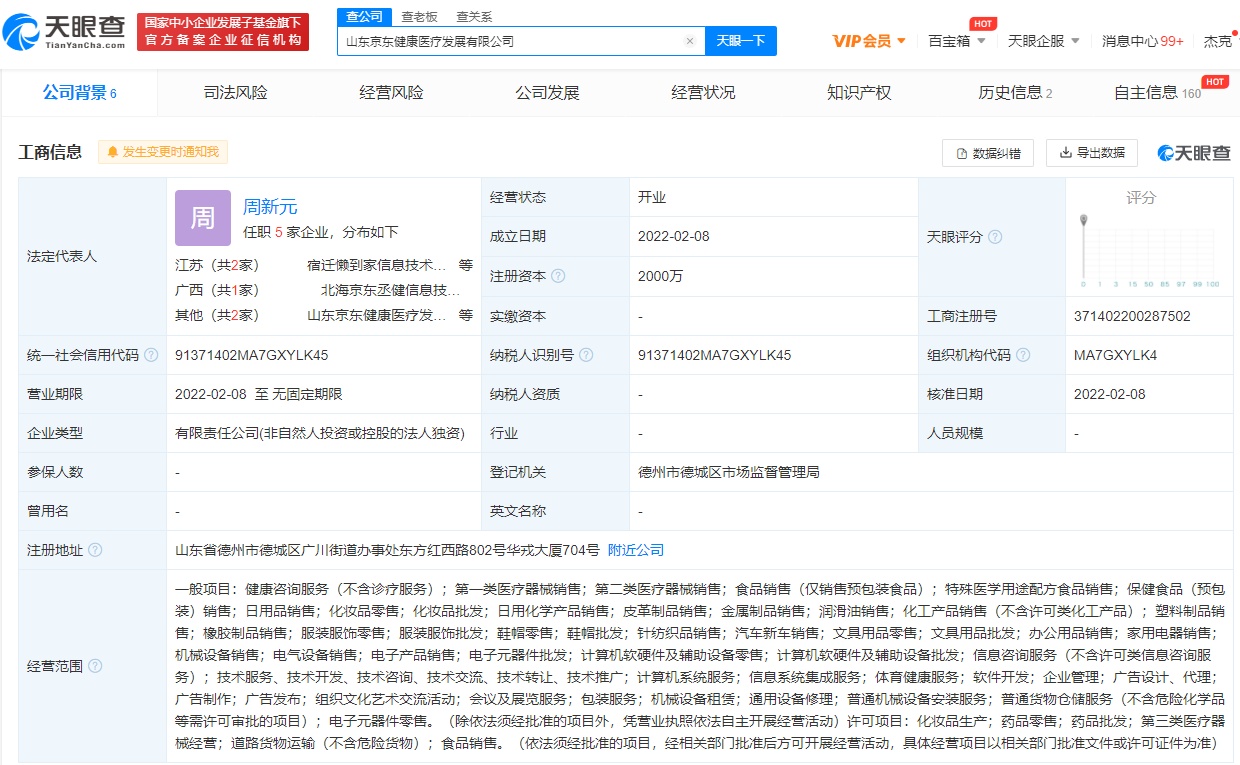Click the 天眼查 logo beside 导出数据
The width and height of the screenshot is (1240, 765).
pyautogui.click(x=1194, y=153)
